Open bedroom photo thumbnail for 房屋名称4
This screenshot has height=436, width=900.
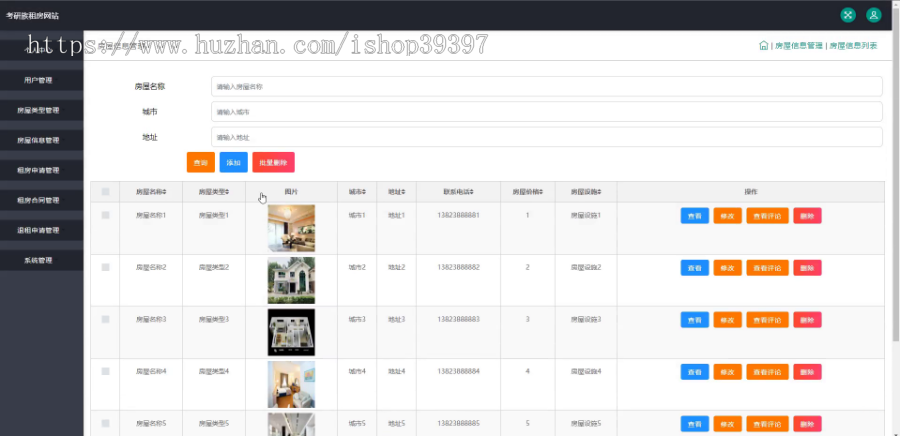(291, 384)
